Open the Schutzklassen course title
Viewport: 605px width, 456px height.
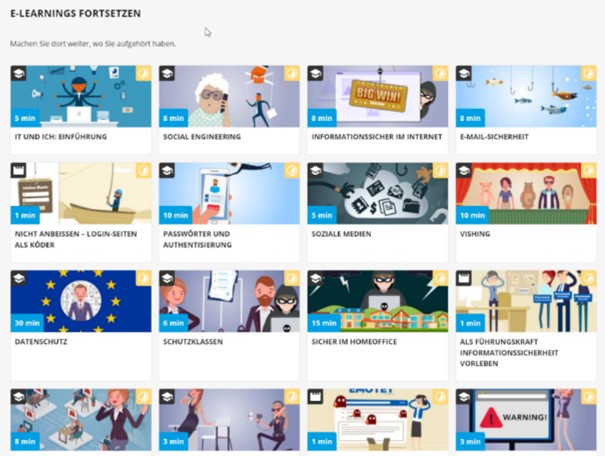tap(193, 342)
